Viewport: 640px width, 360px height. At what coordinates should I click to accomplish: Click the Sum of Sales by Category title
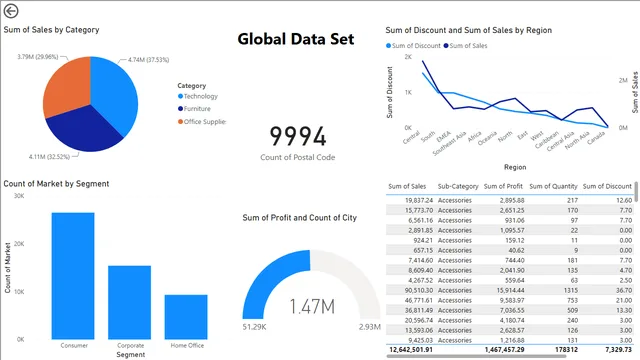pos(51,30)
